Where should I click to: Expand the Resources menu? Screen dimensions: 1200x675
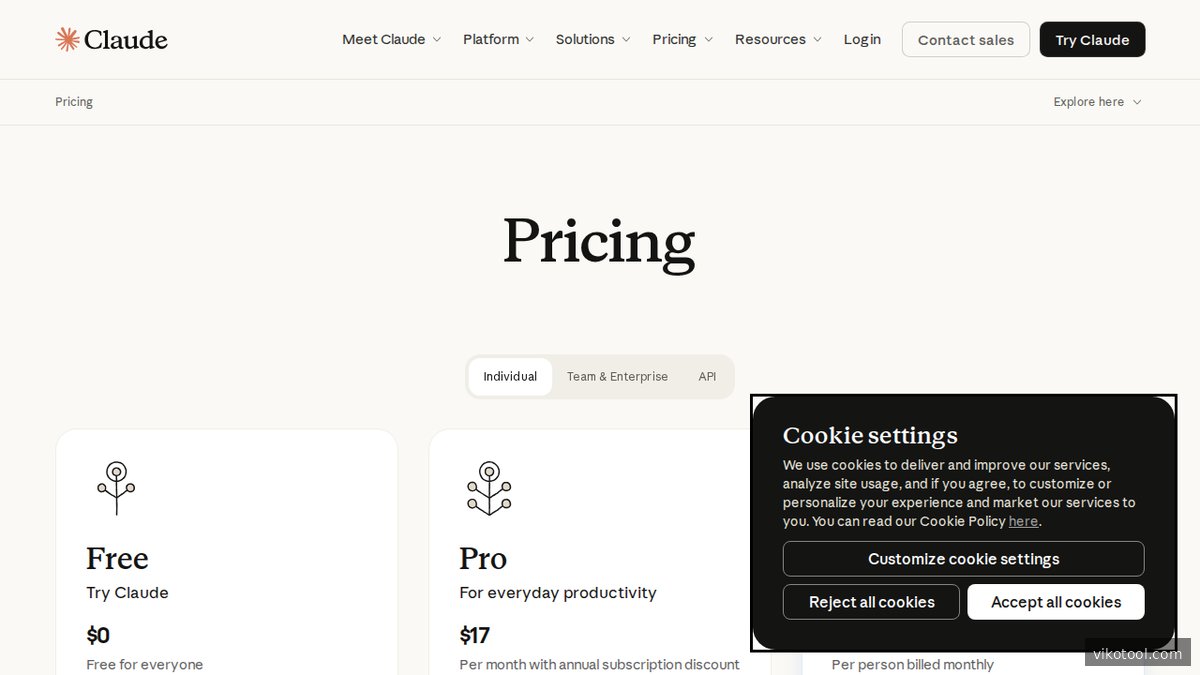click(778, 39)
